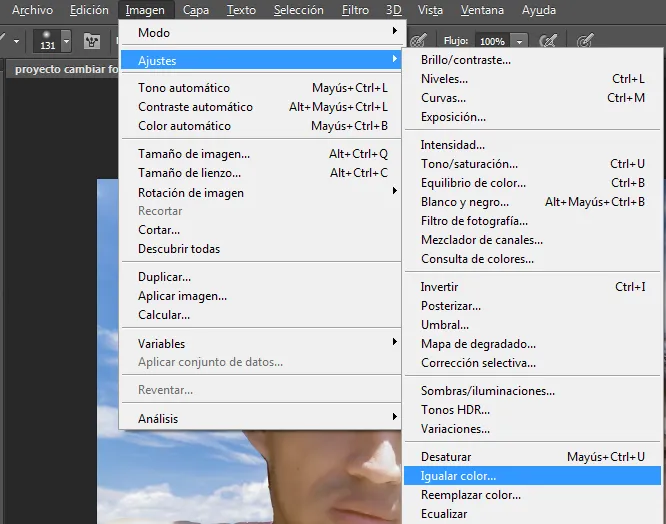The height and width of the screenshot is (524, 666).
Task: Open the tool preset dropdown arrow
Action: [17, 41]
